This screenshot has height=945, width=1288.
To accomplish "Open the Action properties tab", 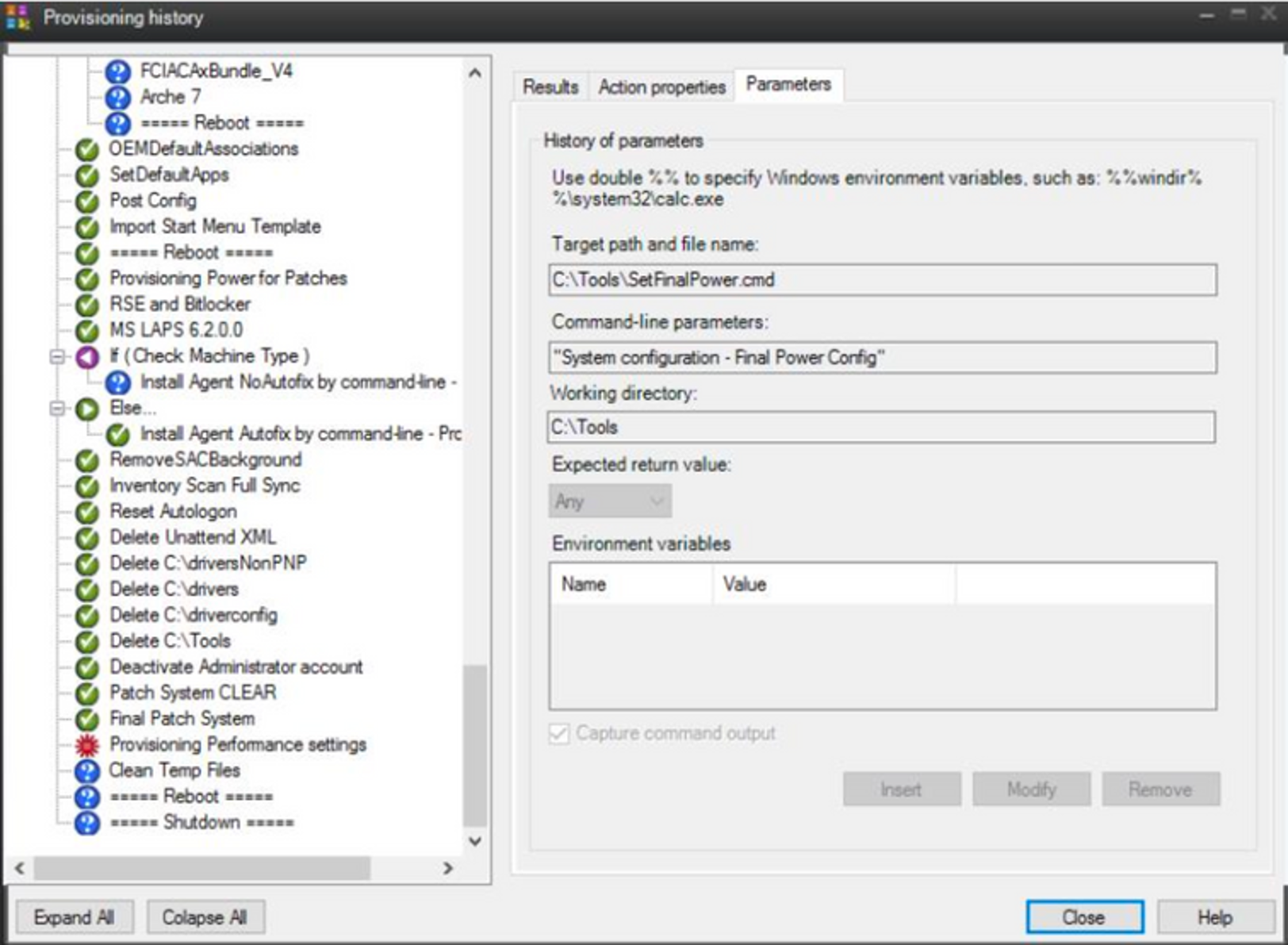I will 661,86.
